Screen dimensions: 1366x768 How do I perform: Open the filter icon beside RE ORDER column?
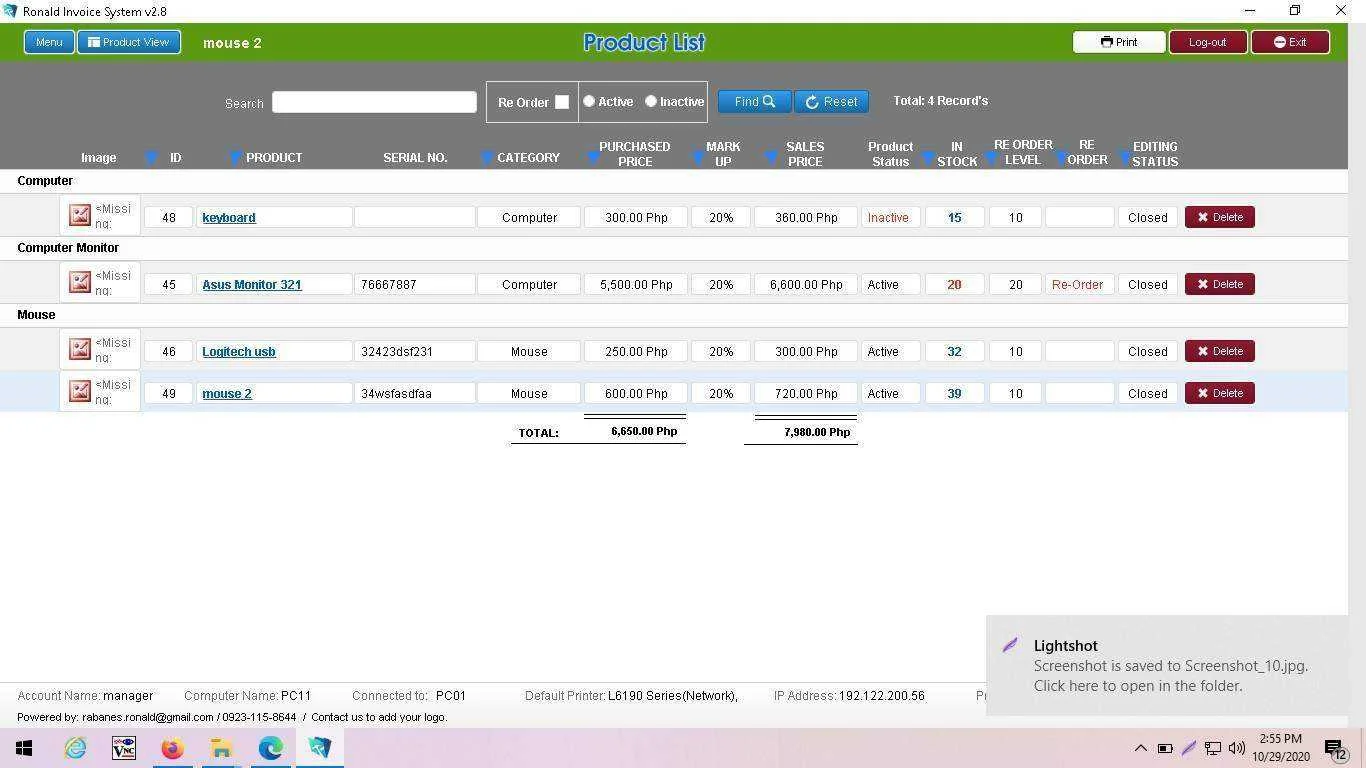1062,158
